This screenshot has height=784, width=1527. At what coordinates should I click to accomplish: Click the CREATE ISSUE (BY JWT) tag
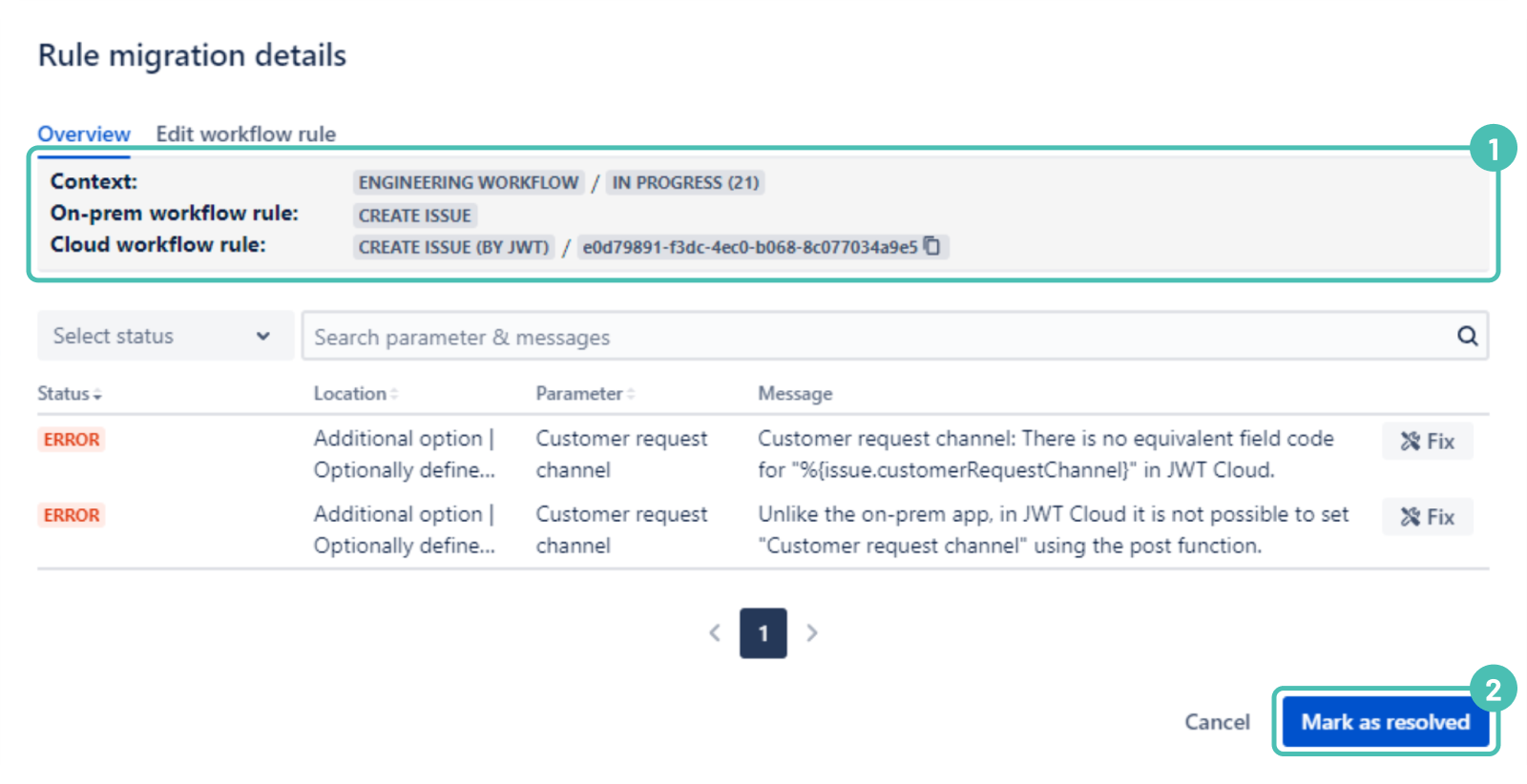[x=453, y=247]
